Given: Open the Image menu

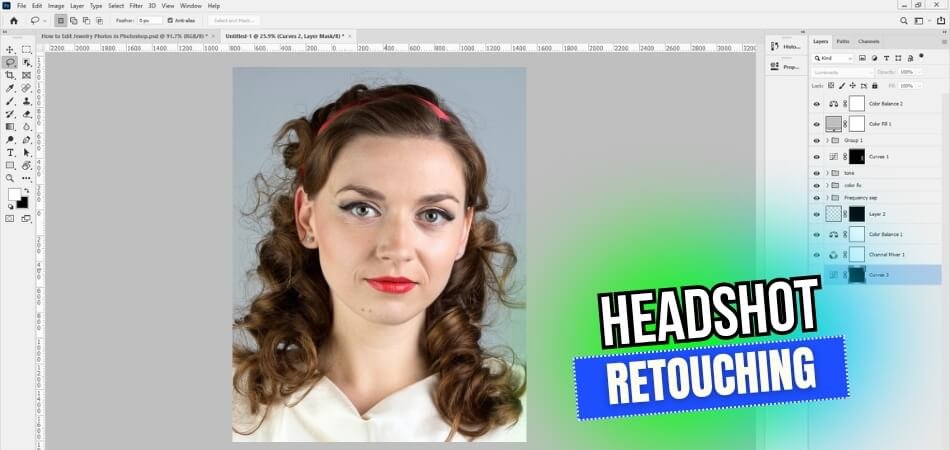Looking at the screenshot, I should pyautogui.click(x=56, y=5).
